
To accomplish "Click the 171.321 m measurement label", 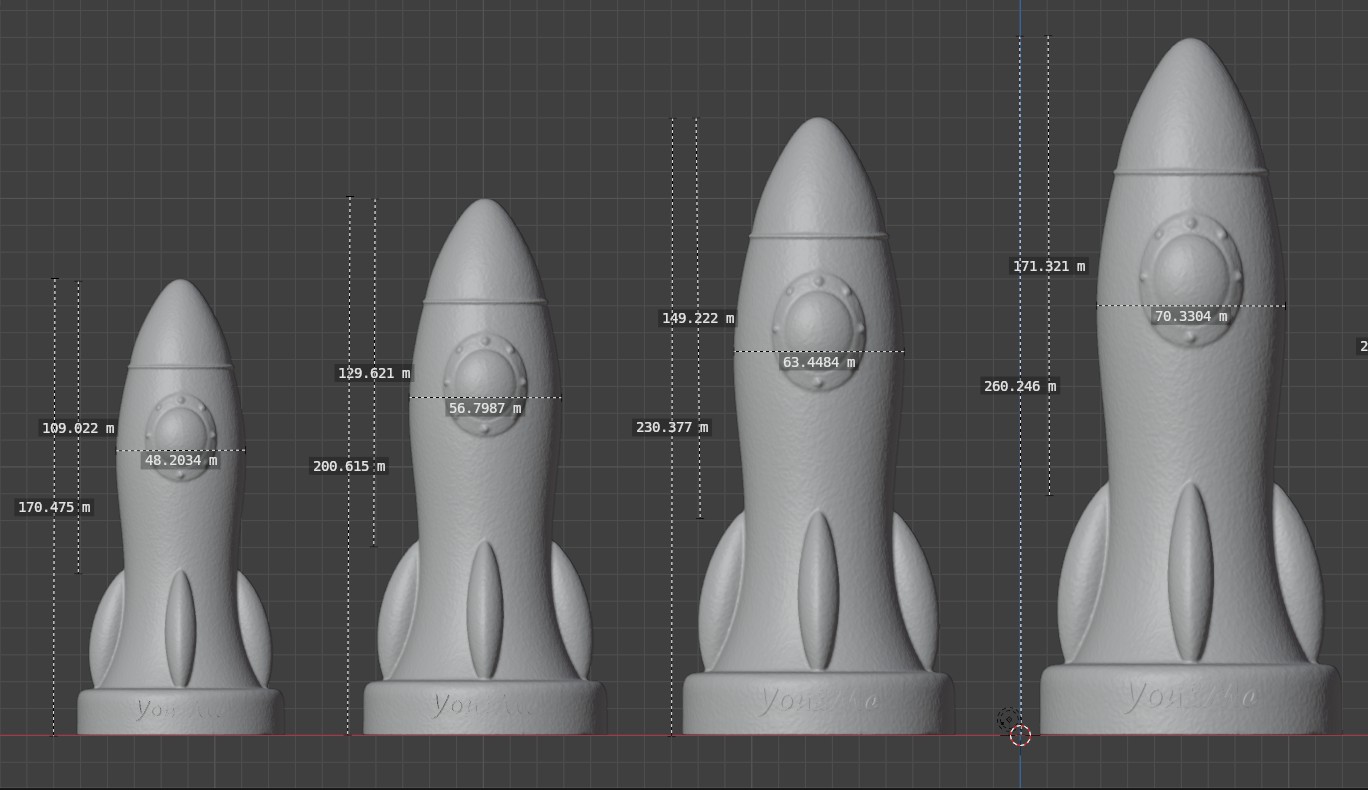I will [x=1049, y=266].
